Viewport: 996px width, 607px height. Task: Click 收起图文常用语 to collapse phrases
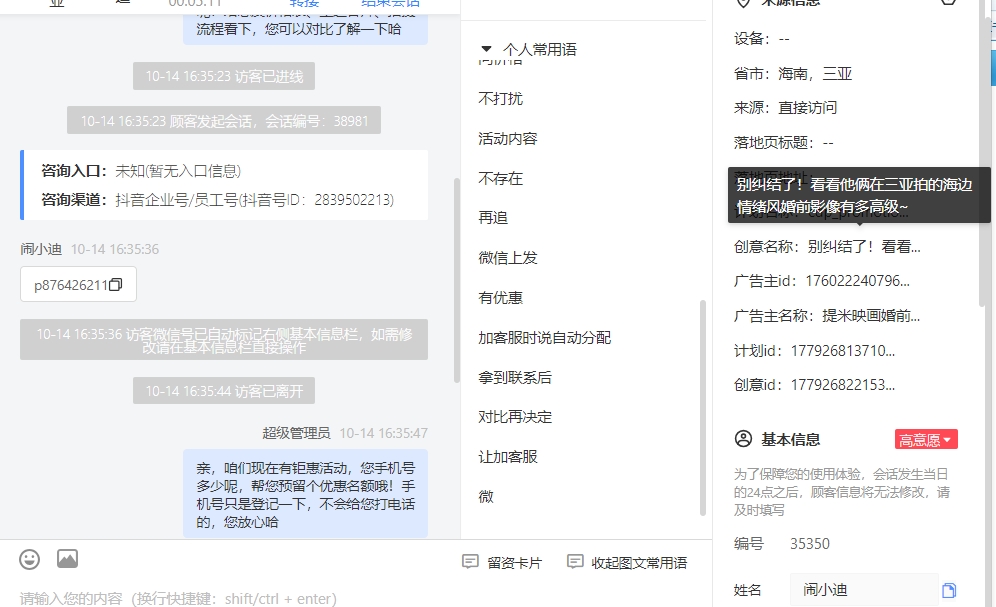point(627,563)
